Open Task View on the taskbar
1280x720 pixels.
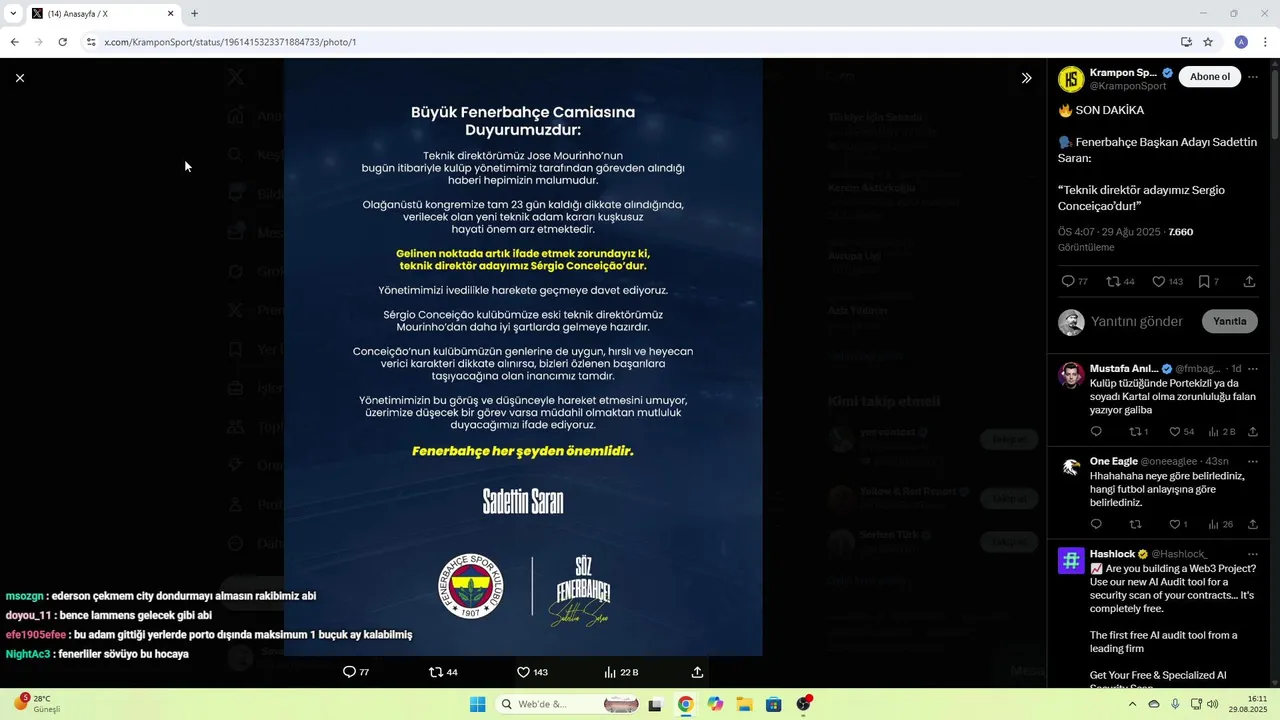coord(655,704)
